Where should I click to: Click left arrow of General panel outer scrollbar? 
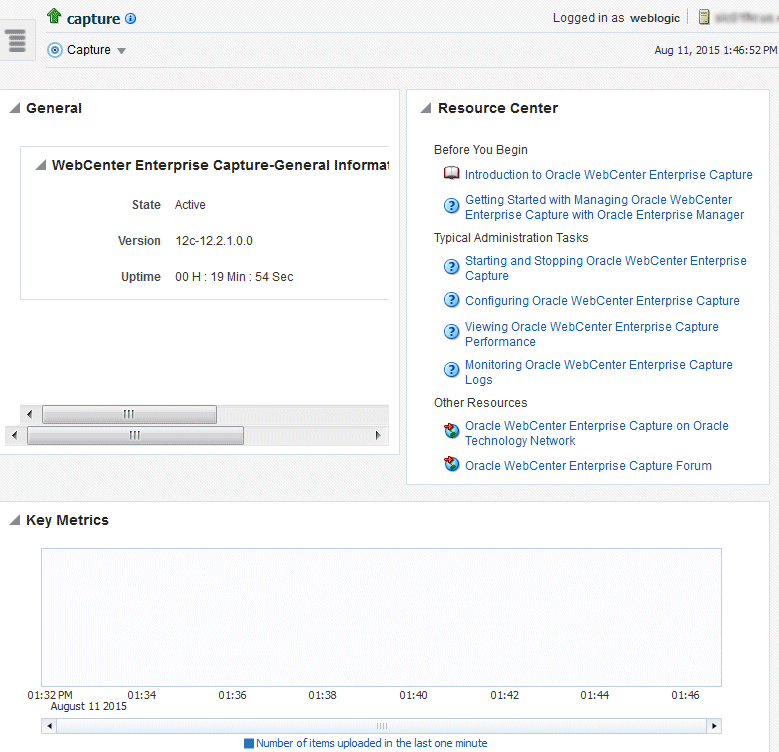click(14, 436)
